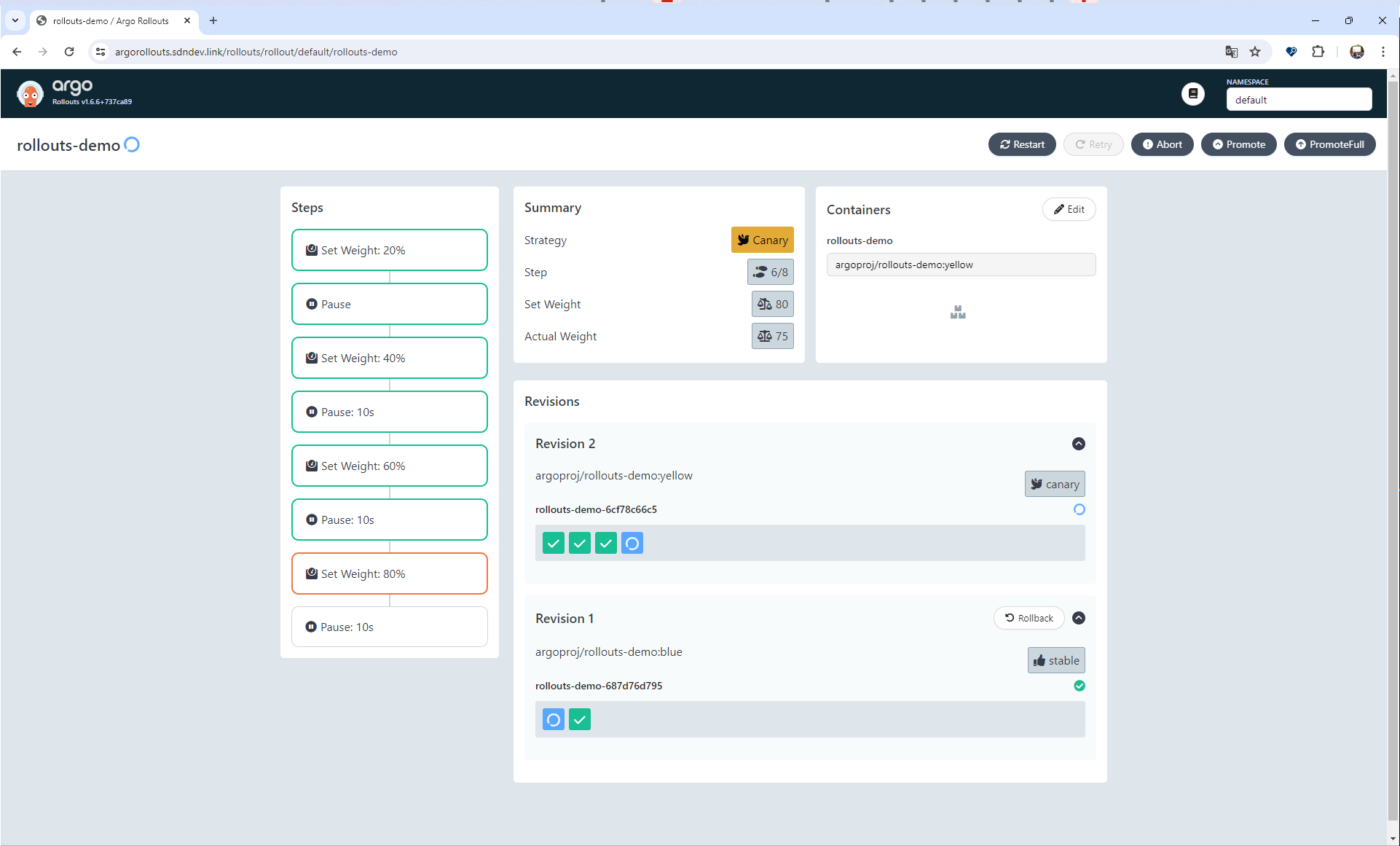The width and height of the screenshot is (1400, 846).
Task: Click the extensions puzzle icon in Chrome
Action: [x=1318, y=52]
